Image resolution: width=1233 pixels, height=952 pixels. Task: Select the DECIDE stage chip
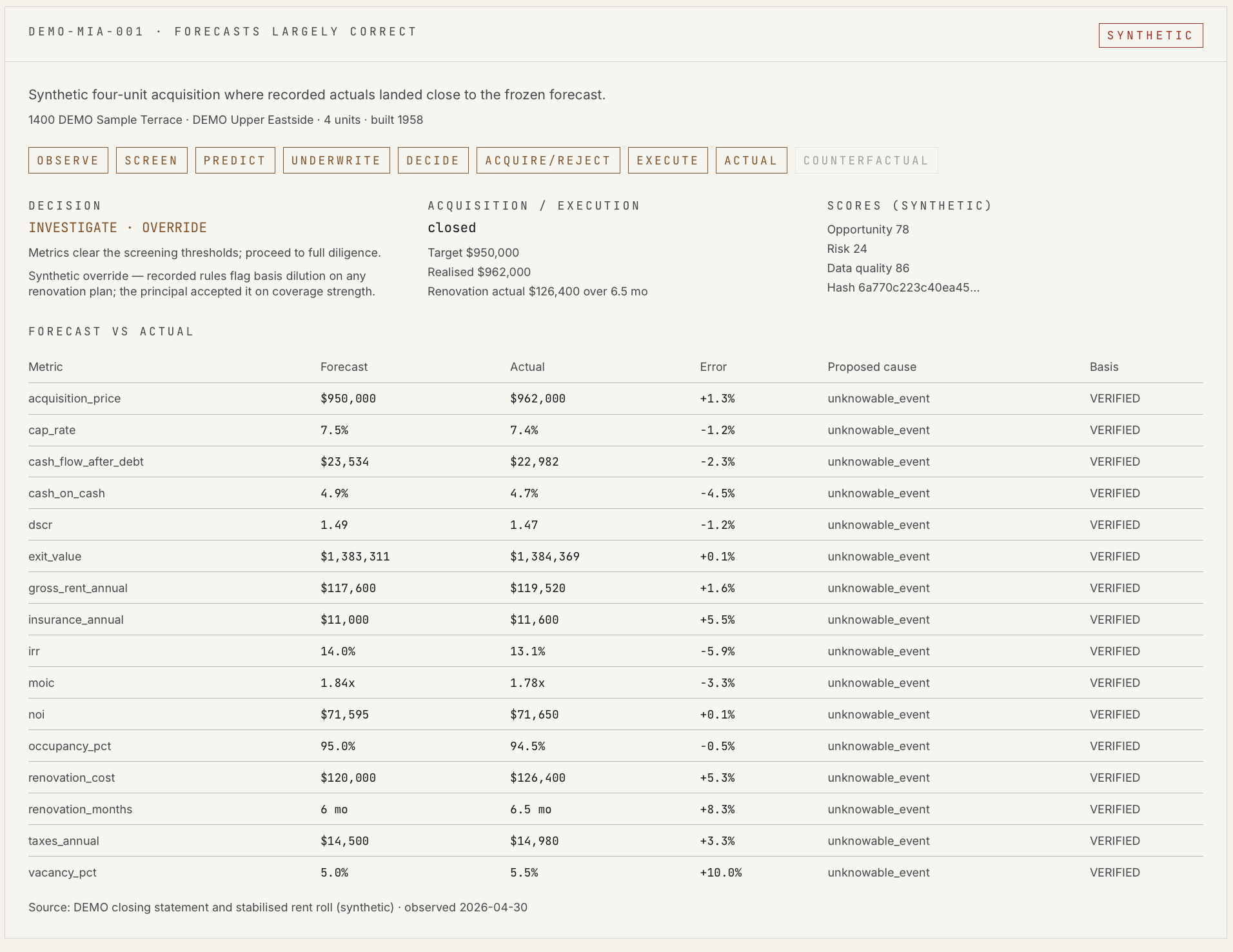[x=433, y=161]
